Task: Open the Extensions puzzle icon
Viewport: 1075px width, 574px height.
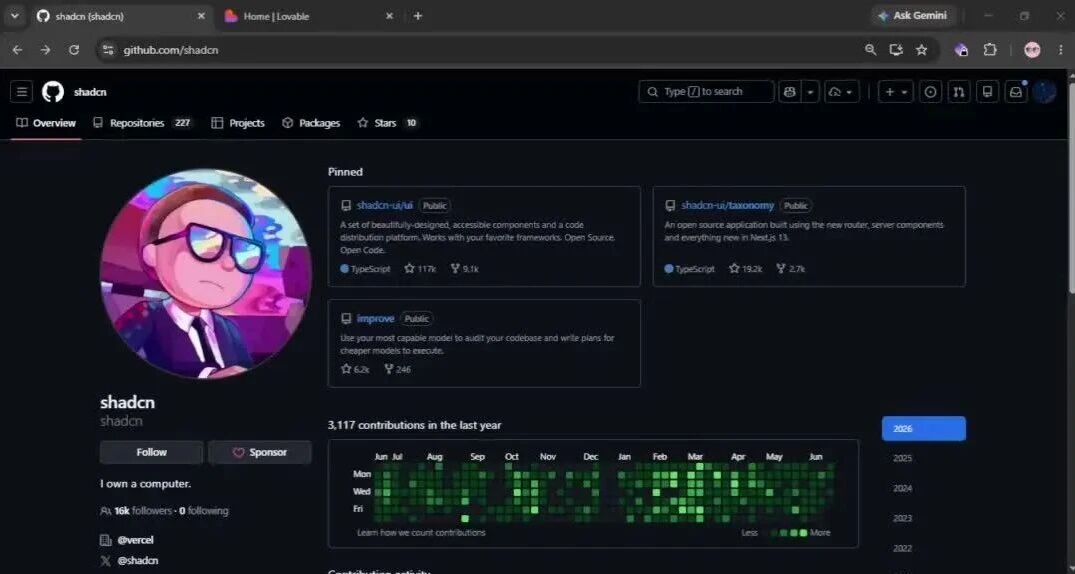Action: pos(990,50)
